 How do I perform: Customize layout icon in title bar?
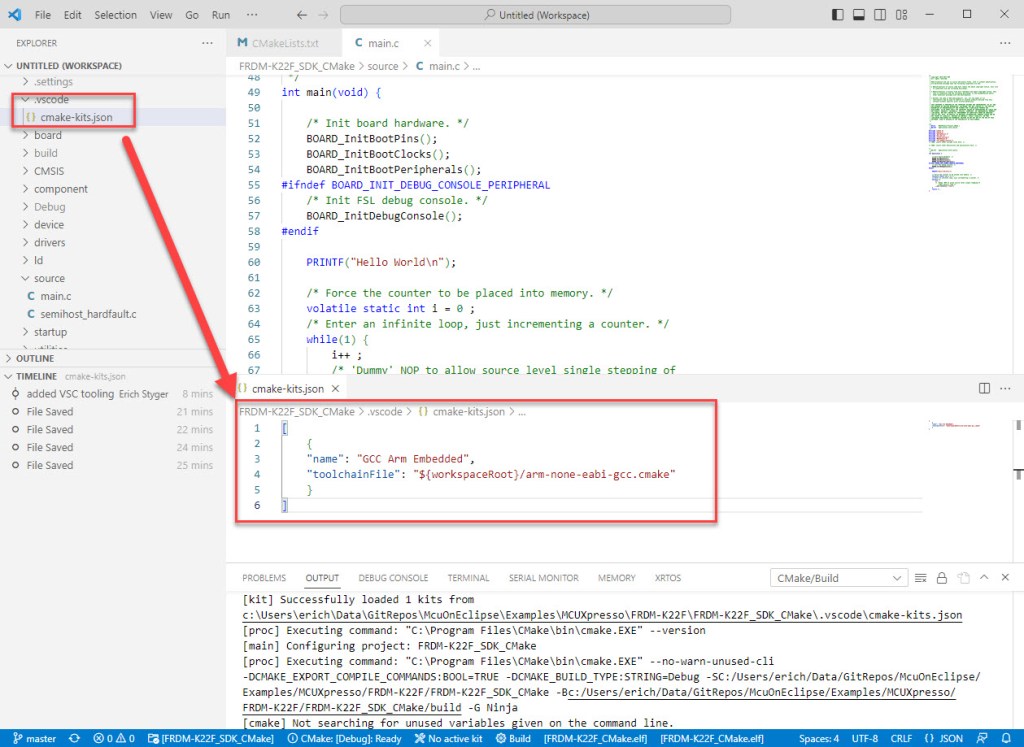click(x=901, y=15)
